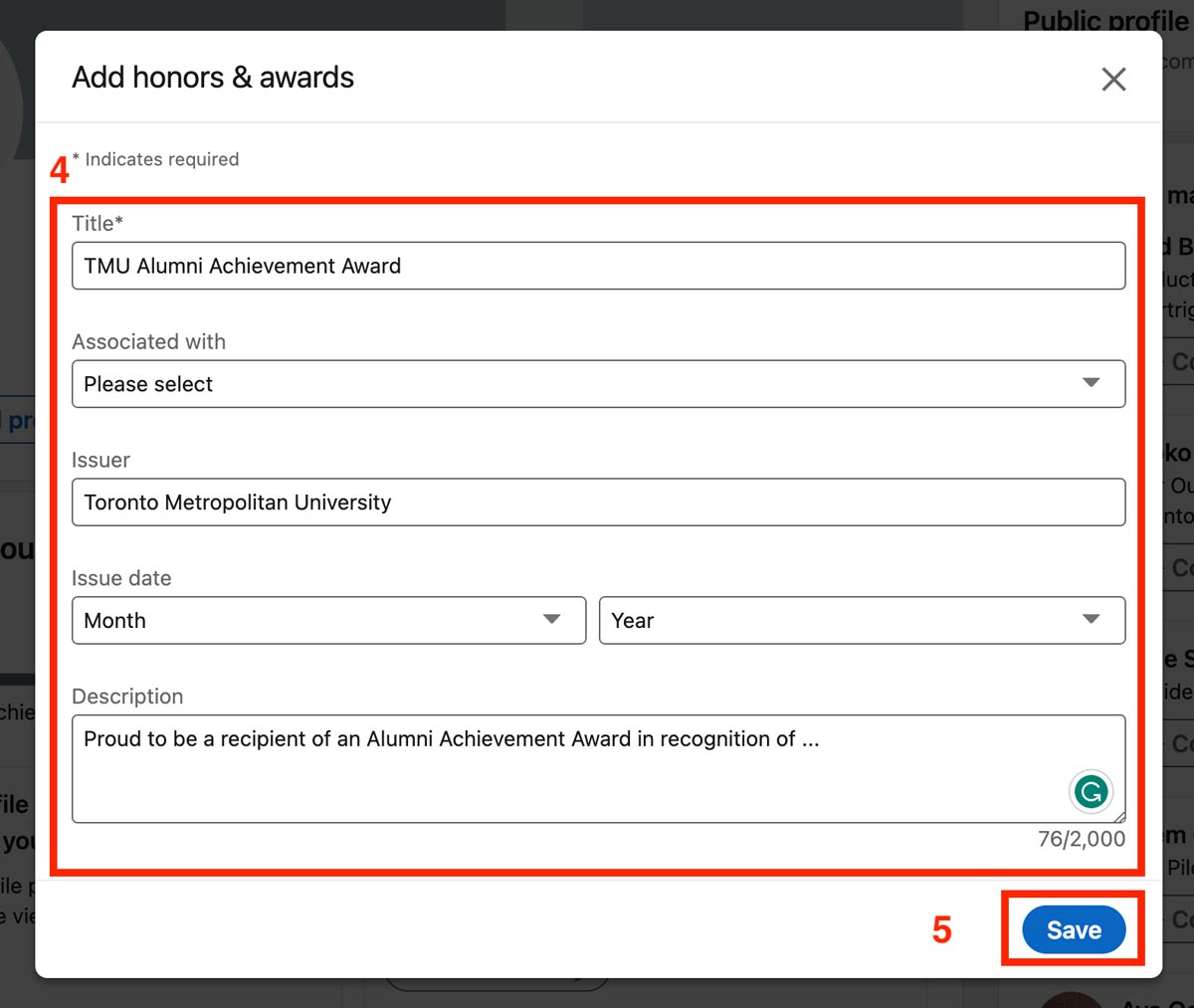Click the Title field containing TMU Alumni Achievement Award
The image size is (1194, 1008).
point(597,266)
